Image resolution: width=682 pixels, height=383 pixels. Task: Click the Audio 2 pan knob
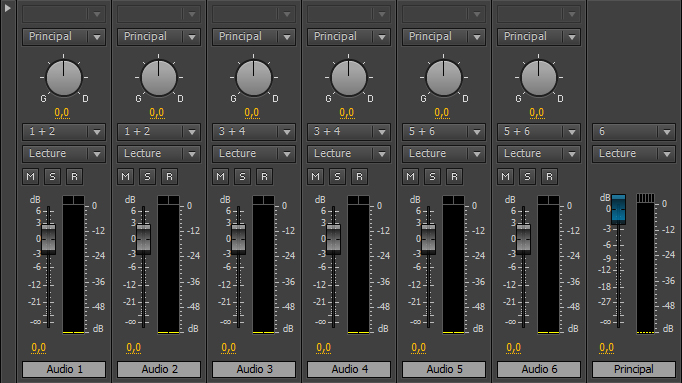tap(159, 78)
